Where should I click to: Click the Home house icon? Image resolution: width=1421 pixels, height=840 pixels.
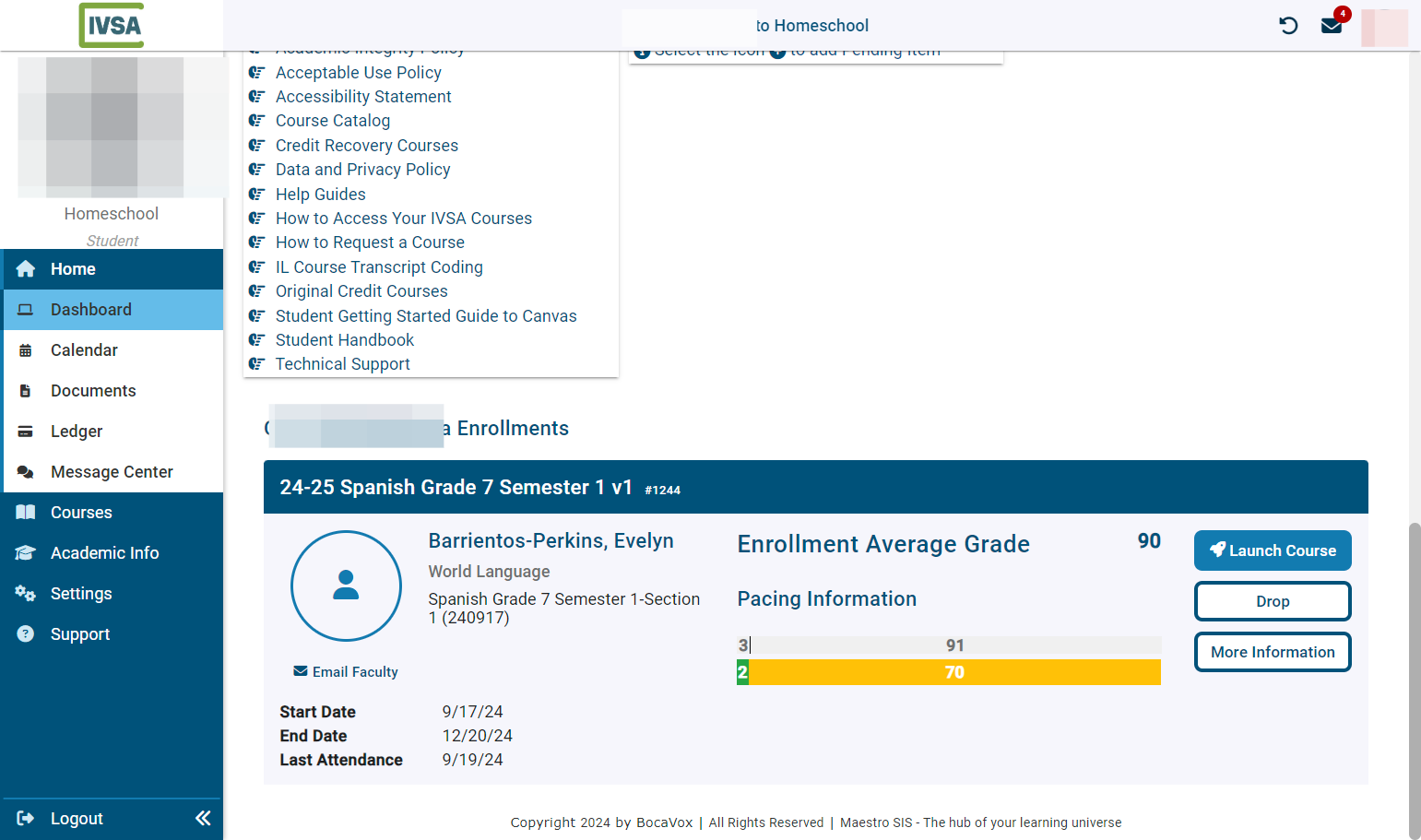pyautogui.click(x=26, y=269)
